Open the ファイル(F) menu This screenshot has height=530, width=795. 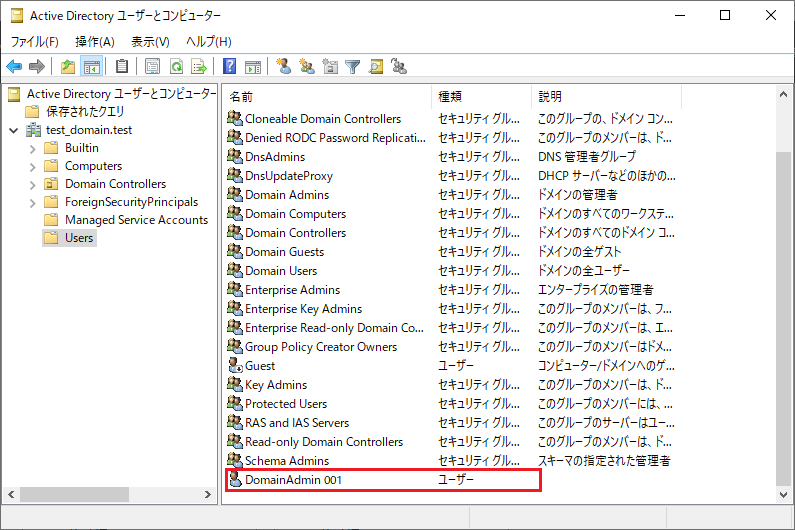(34, 42)
